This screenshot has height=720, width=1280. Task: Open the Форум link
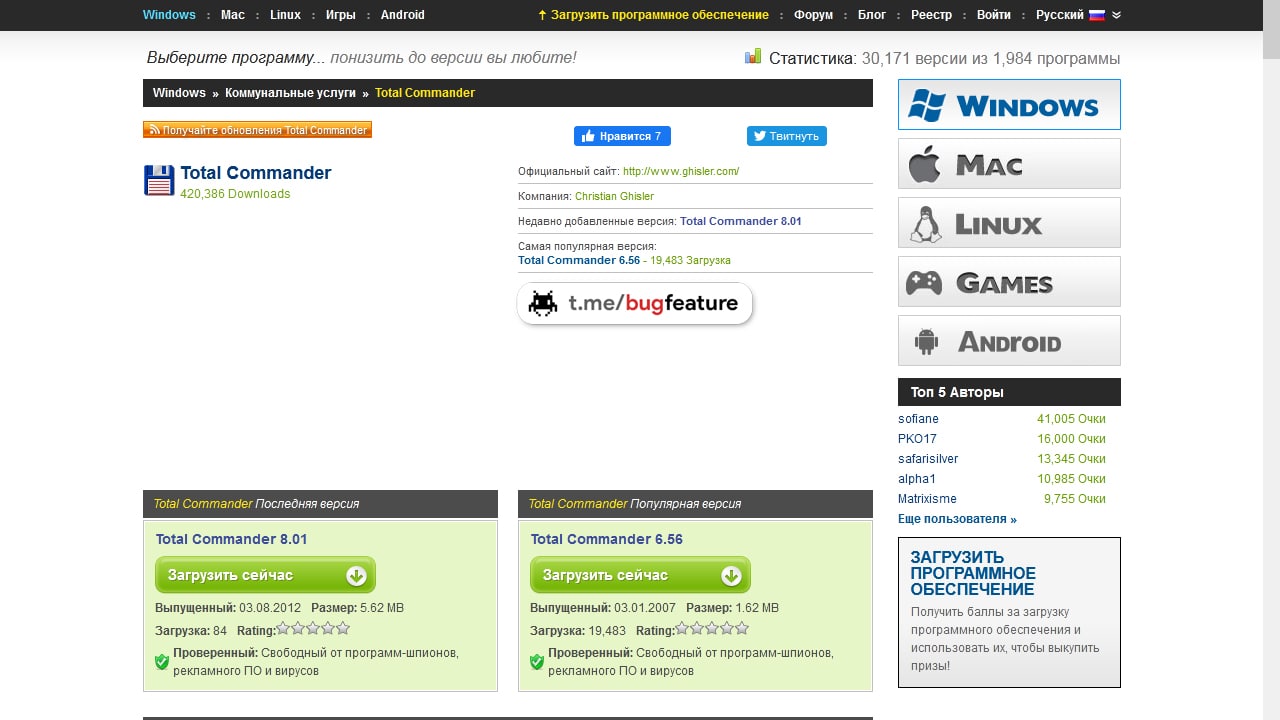tap(813, 15)
